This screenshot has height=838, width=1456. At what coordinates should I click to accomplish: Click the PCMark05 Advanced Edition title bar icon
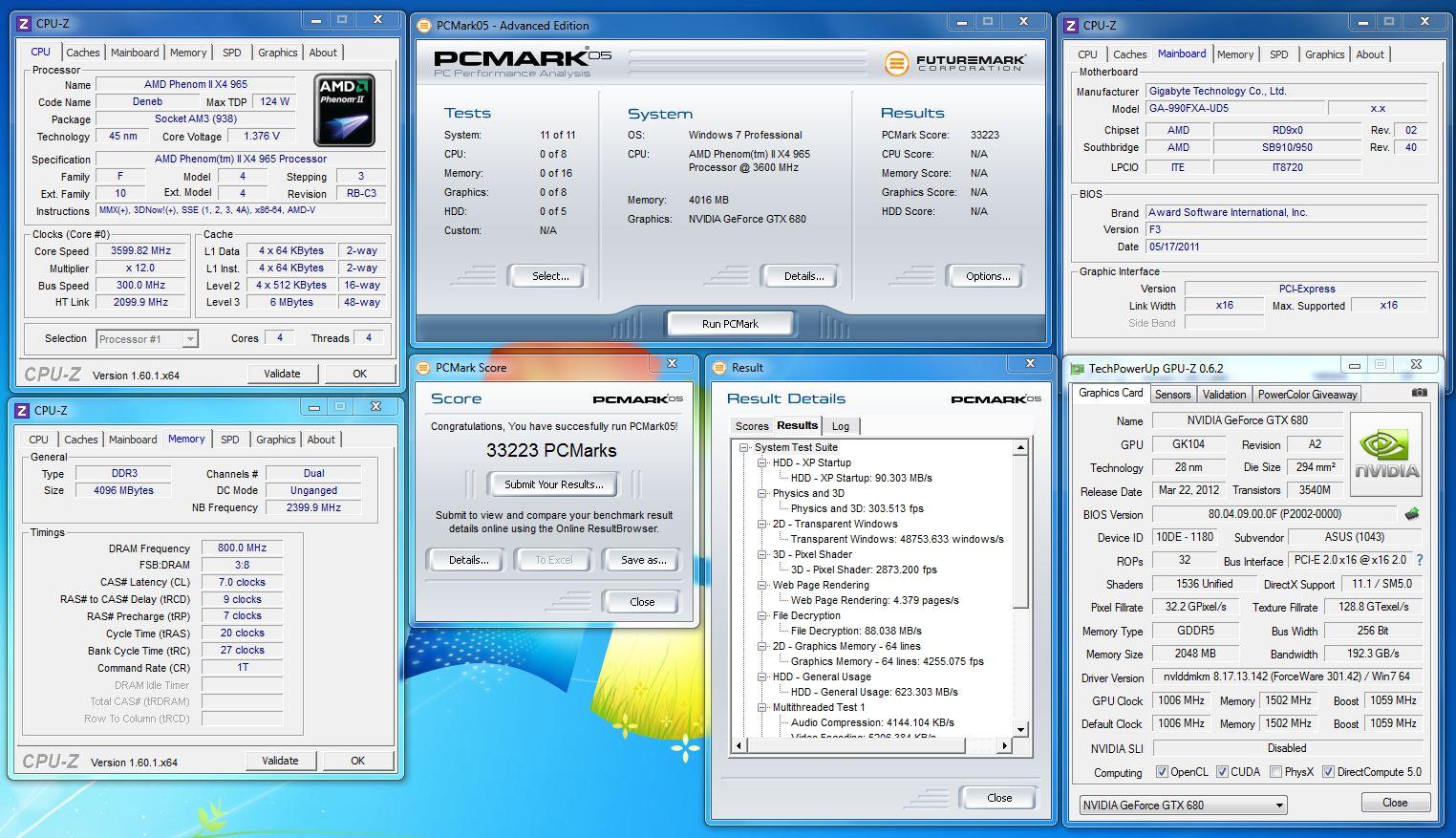(424, 26)
